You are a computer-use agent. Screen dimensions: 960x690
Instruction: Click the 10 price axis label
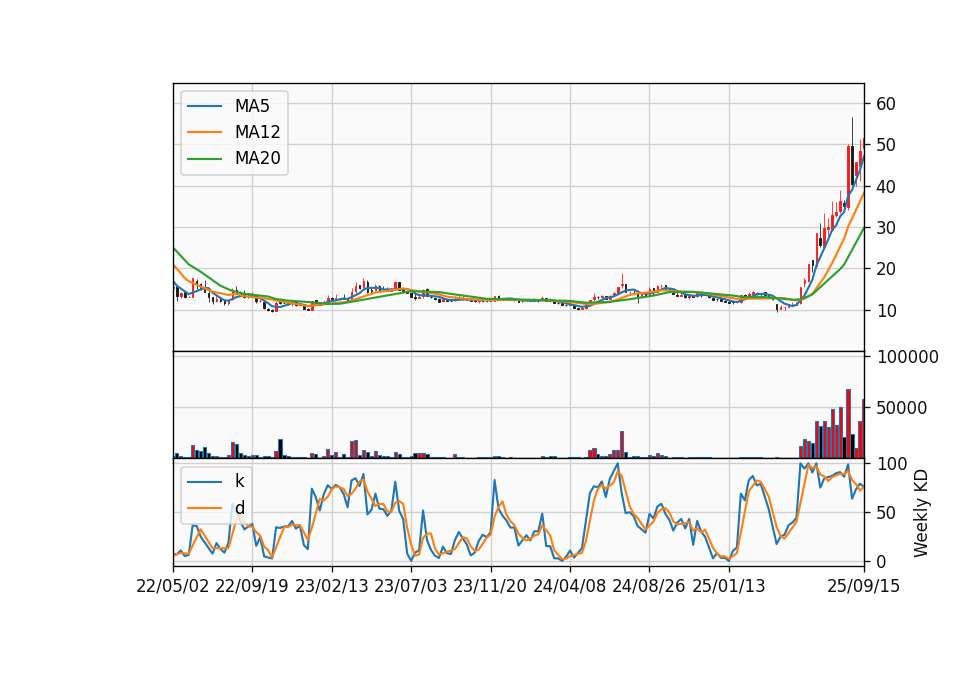tap(886, 310)
